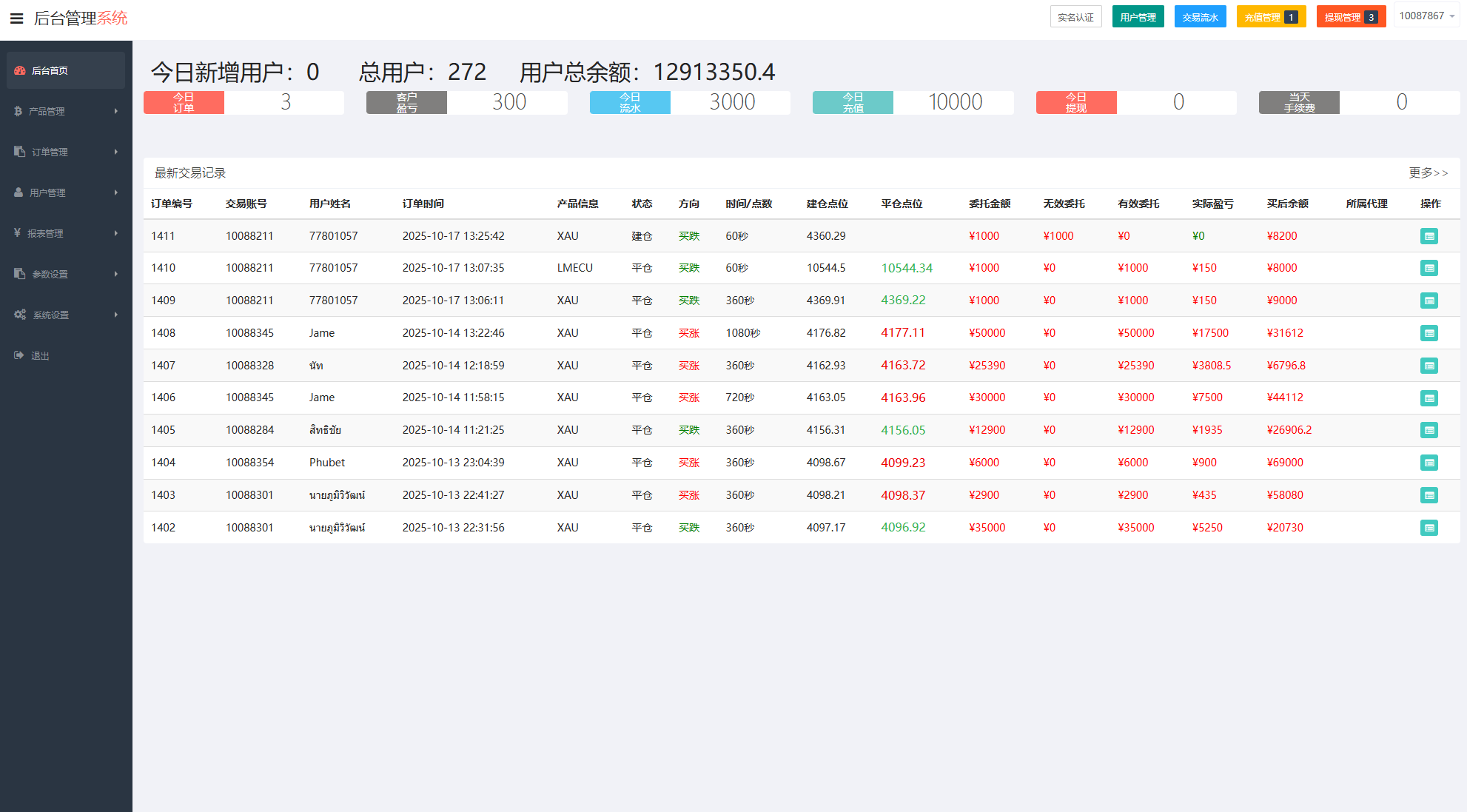Open the 10087867 account dropdown
The width and height of the screenshot is (1467, 812).
pyautogui.click(x=1427, y=15)
